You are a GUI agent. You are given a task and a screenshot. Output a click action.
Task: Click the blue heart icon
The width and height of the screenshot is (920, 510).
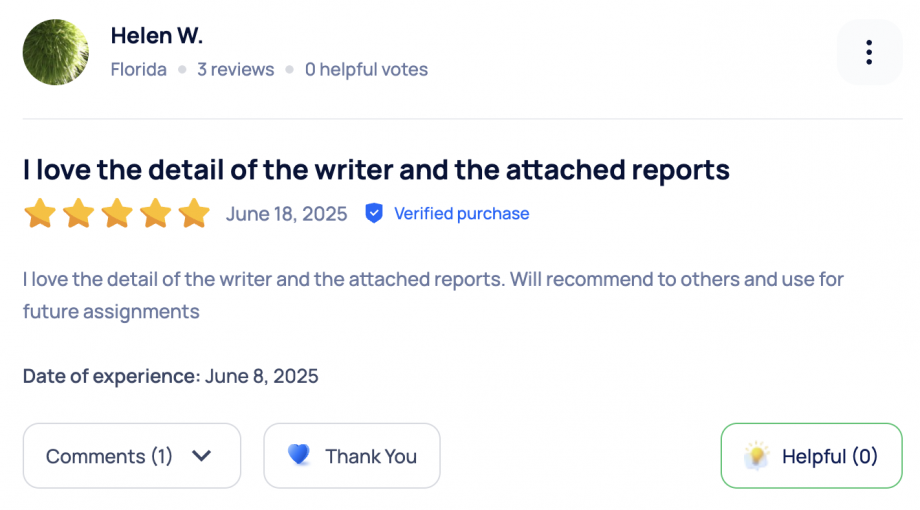coord(298,455)
